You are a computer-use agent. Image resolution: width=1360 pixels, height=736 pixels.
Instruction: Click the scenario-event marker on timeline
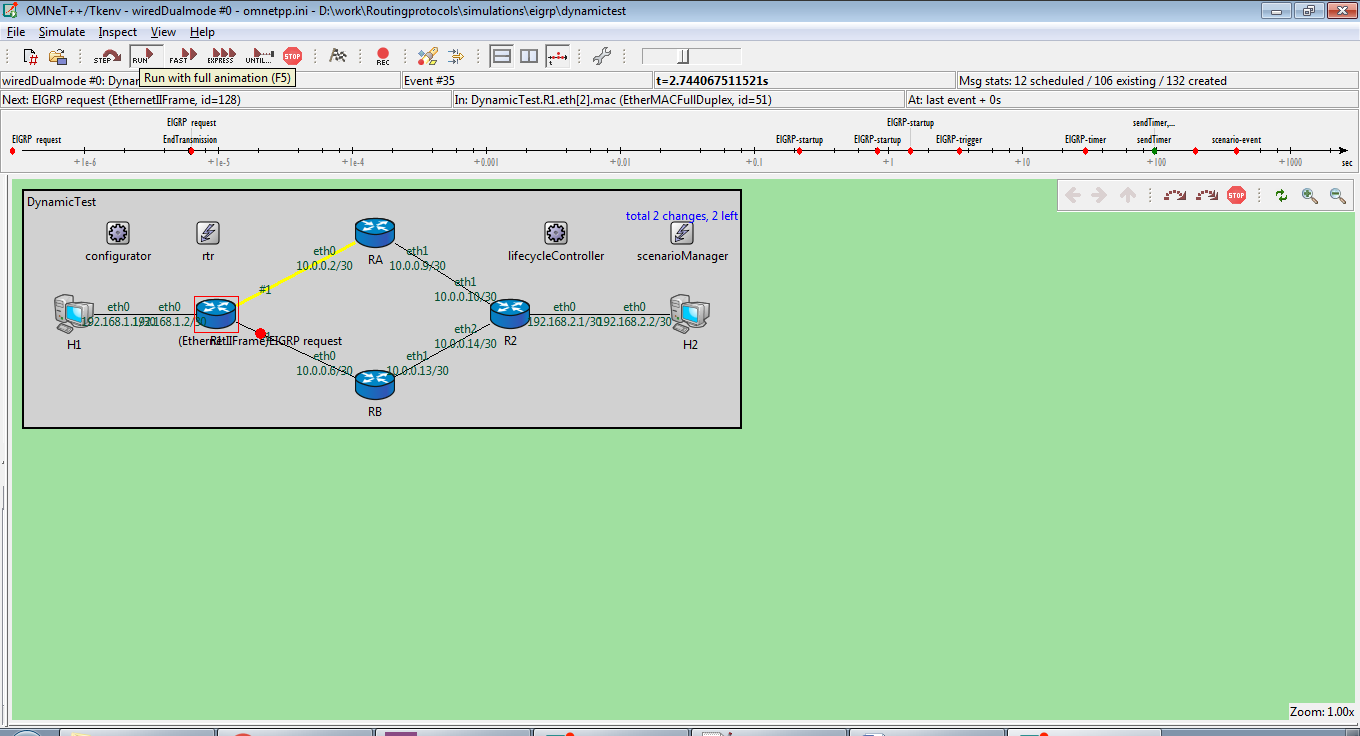(x=1236, y=151)
